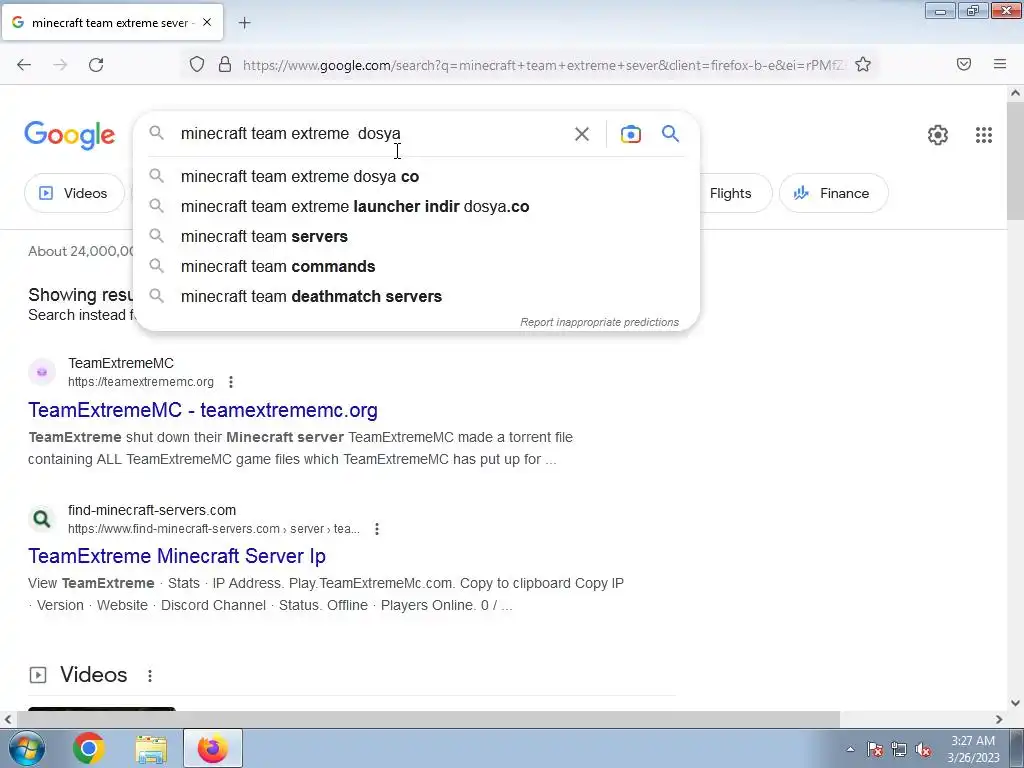
Task: Click the find-minecraft-servers site favicon
Action: tap(42, 519)
